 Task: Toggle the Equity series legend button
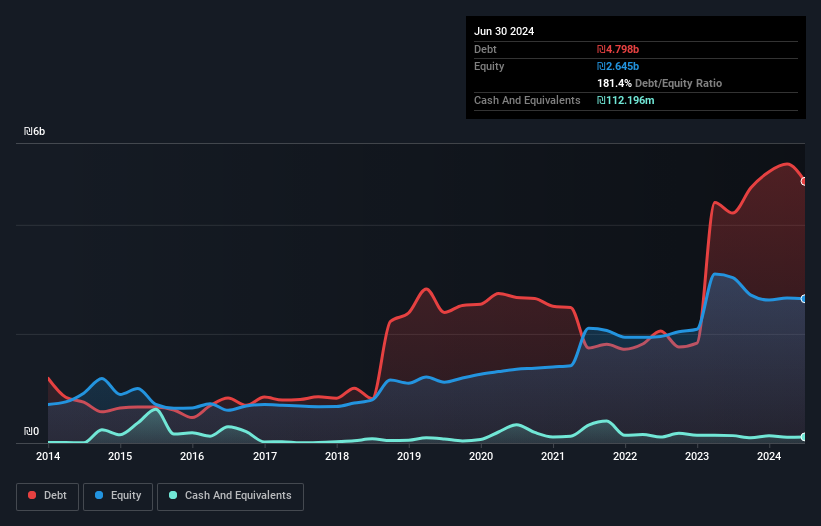pos(118,496)
